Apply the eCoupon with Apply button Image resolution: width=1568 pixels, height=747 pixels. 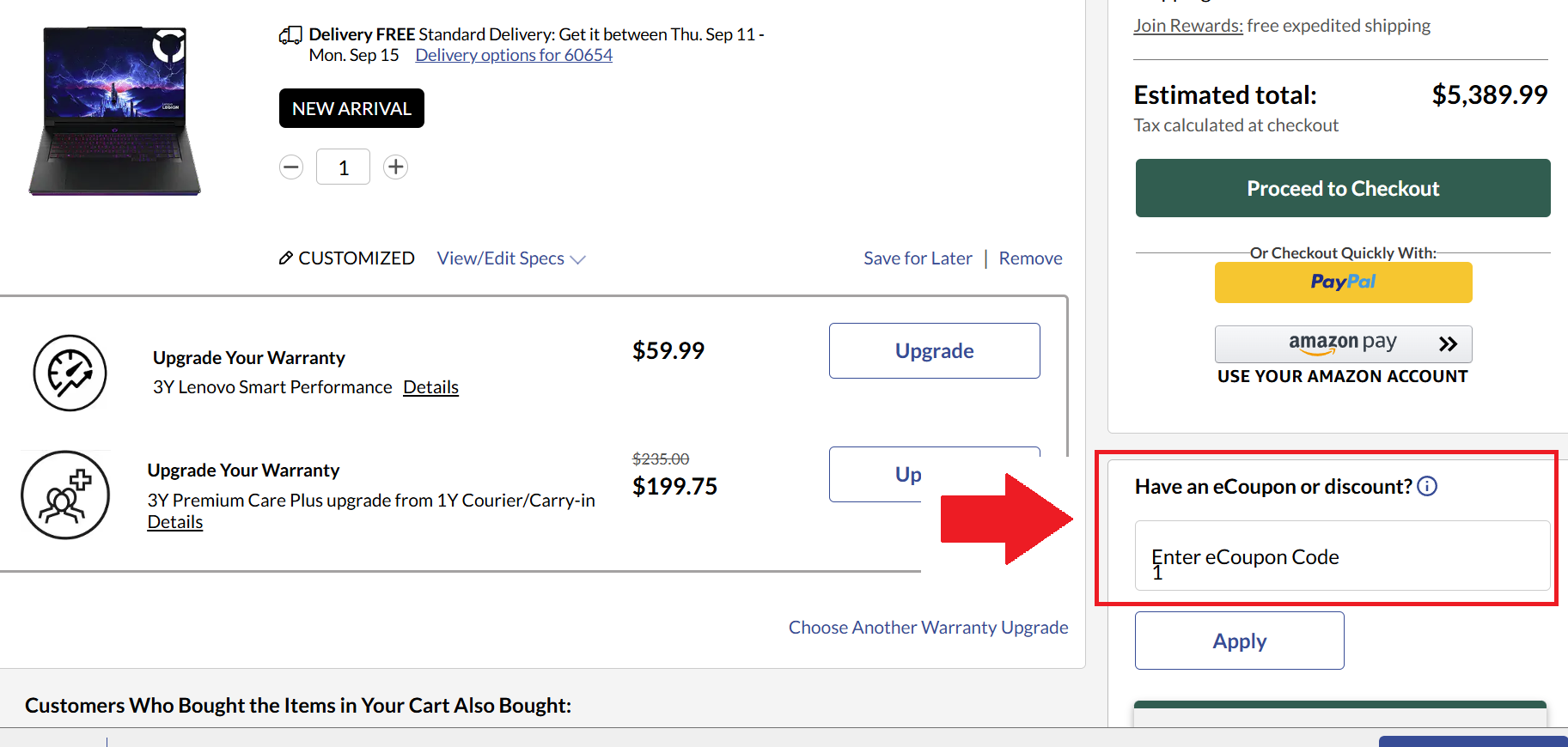1239,641
